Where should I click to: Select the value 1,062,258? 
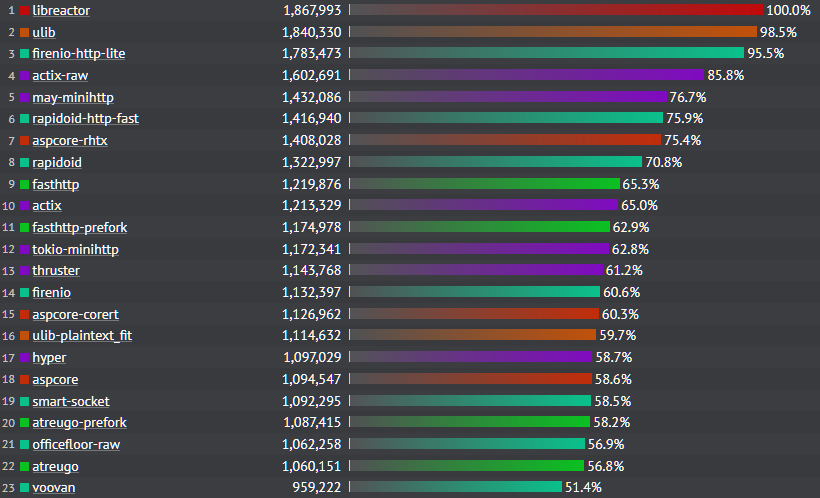(x=312, y=445)
